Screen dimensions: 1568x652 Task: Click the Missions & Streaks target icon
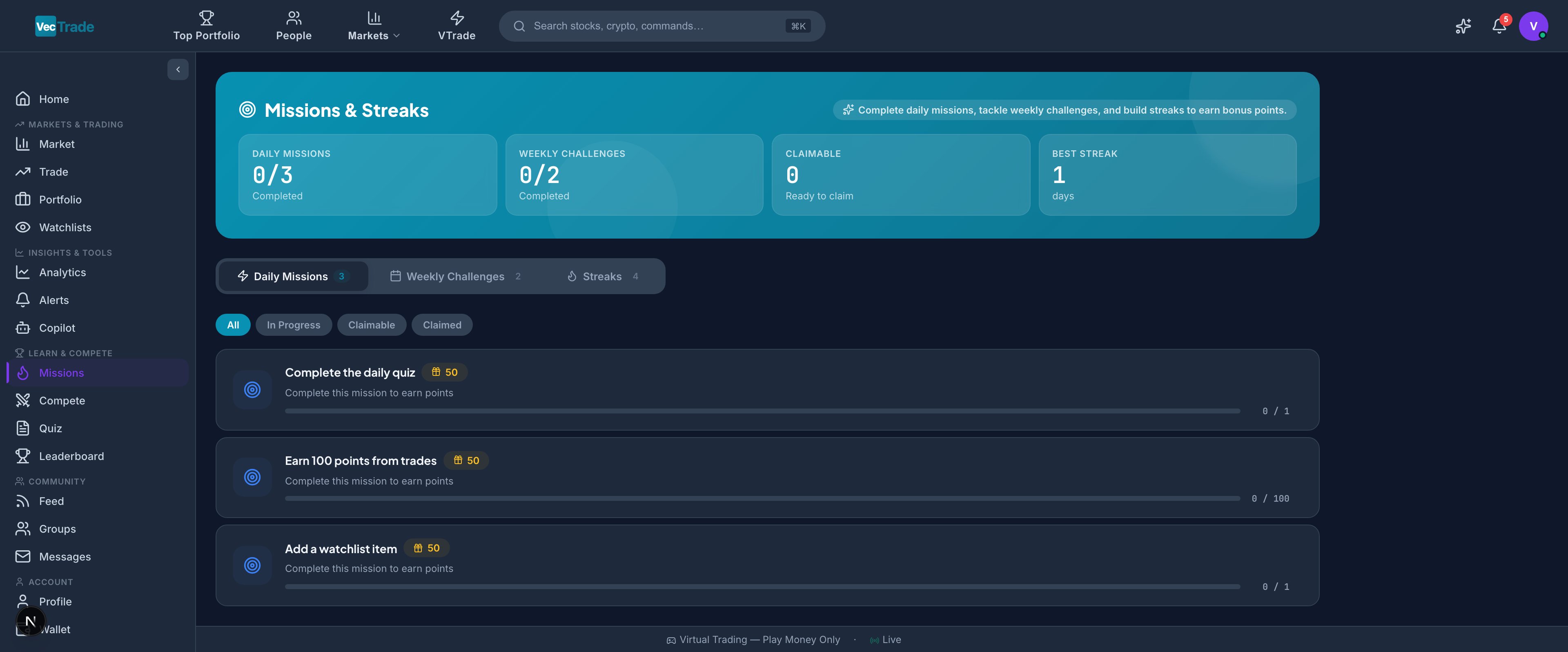pos(247,109)
